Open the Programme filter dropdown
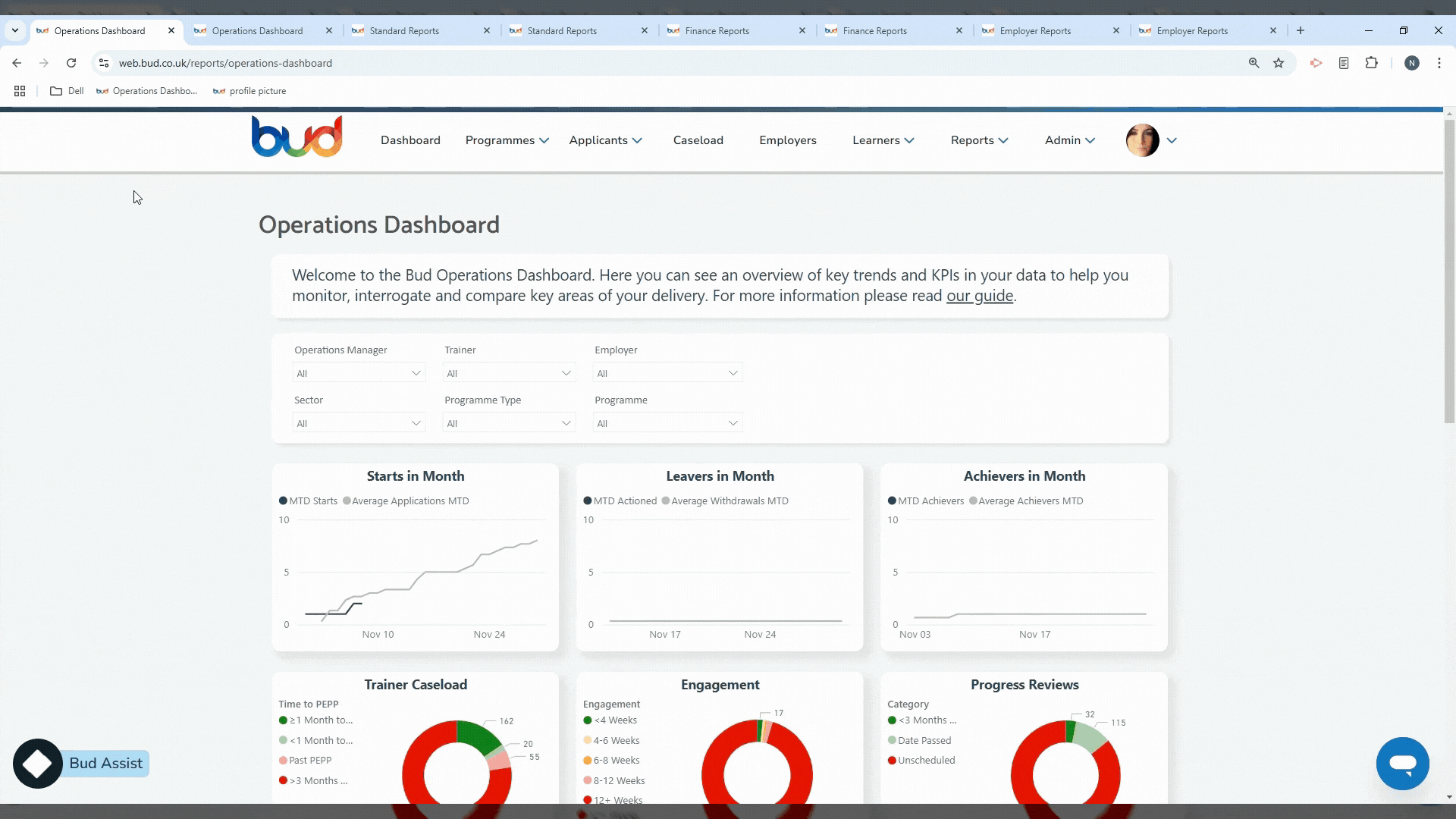The height and width of the screenshot is (819, 1456). [x=667, y=423]
